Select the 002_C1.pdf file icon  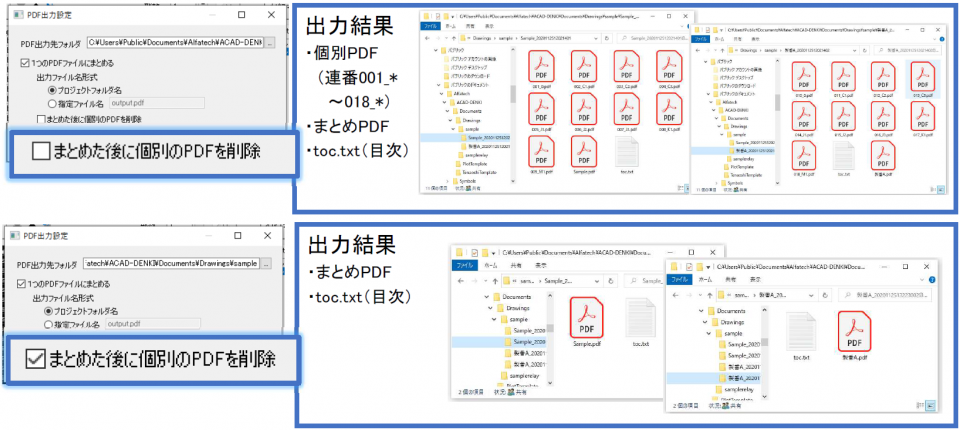[x=584, y=66]
